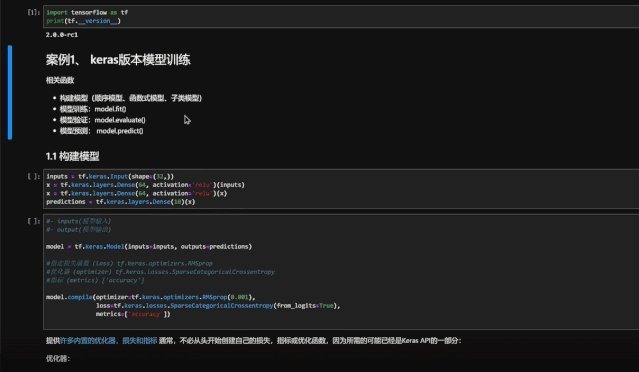Click the comment mentioning tf.keras.losses.SparseCategoricalCrossentropy
Screen dimensions: 639x372
click(161, 272)
